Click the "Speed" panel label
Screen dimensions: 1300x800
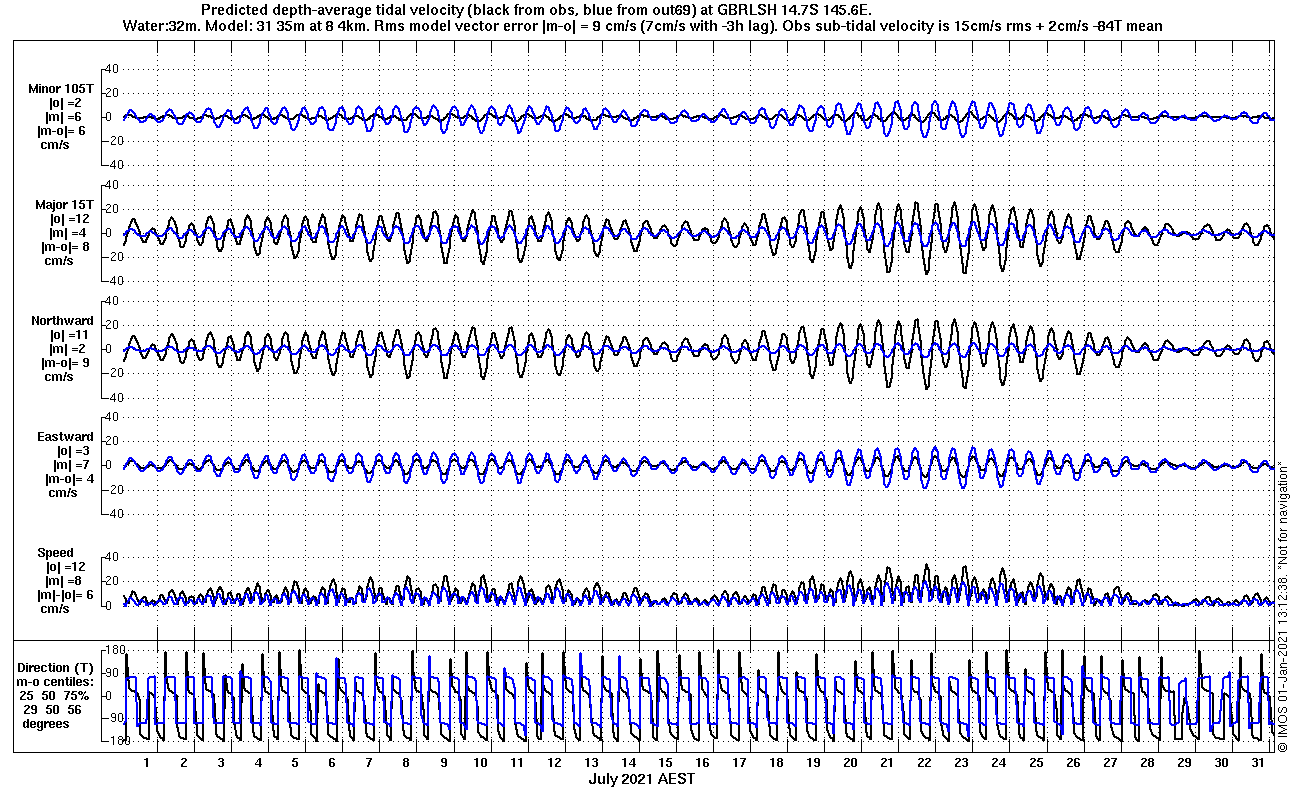pos(56,552)
